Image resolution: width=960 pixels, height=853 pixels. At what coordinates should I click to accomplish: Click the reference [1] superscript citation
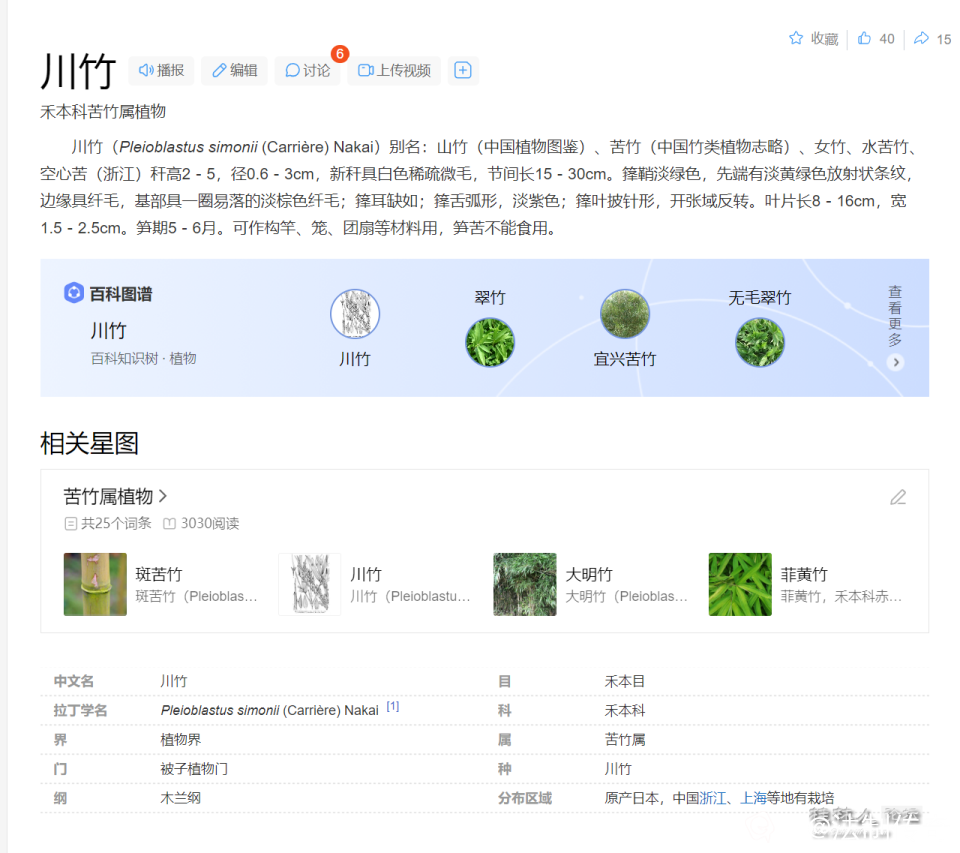pyautogui.click(x=393, y=707)
